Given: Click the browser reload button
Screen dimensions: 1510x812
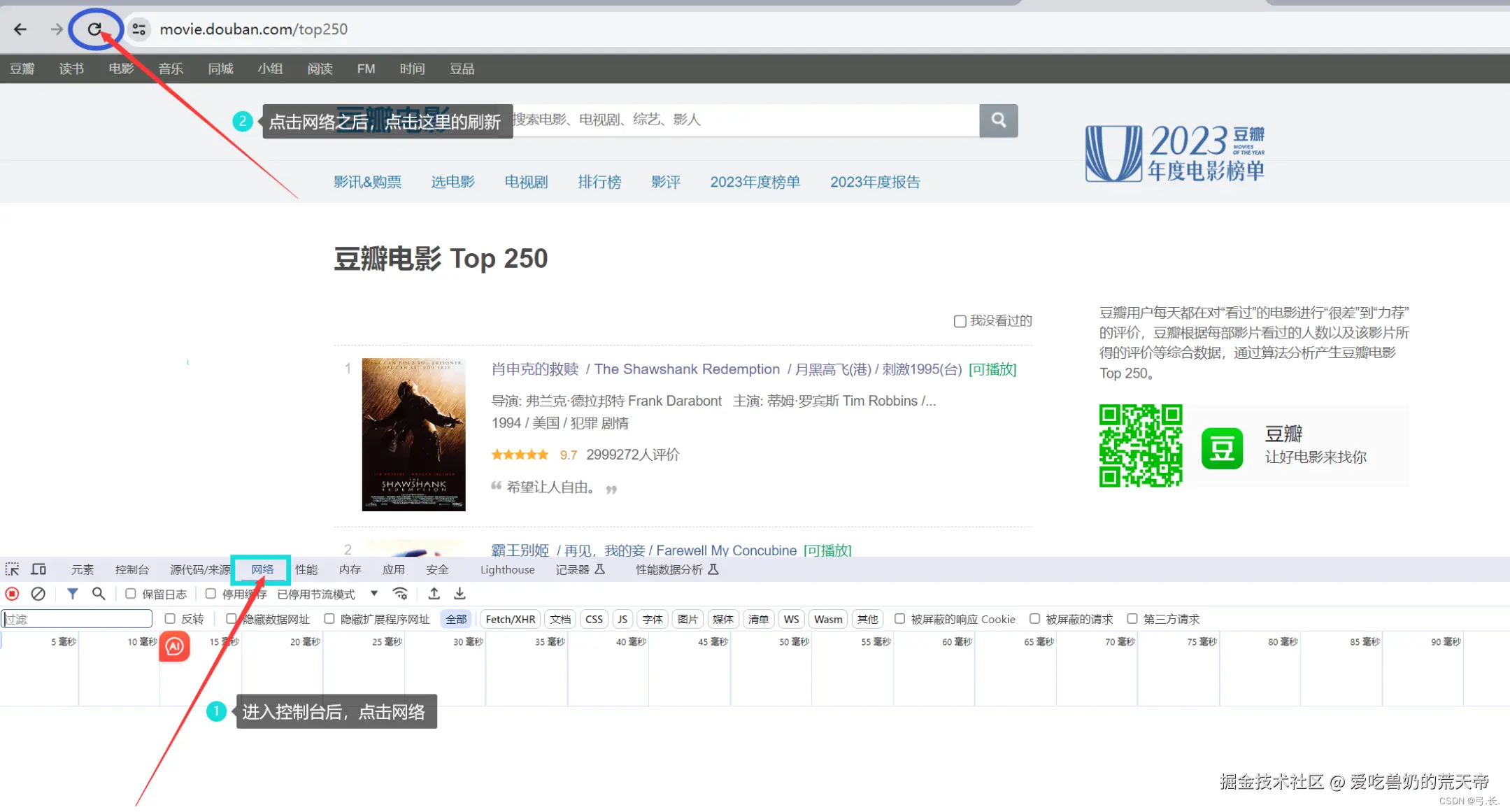Looking at the screenshot, I should click(x=94, y=29).
